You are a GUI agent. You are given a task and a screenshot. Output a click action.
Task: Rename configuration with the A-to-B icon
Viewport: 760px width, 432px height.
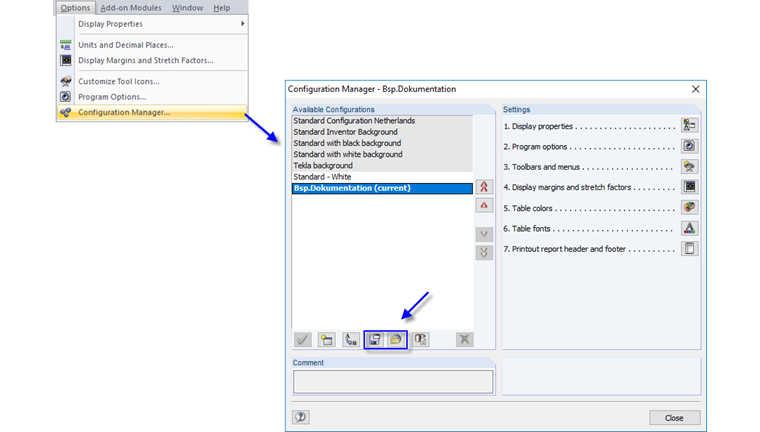click(x=350, y=339)
